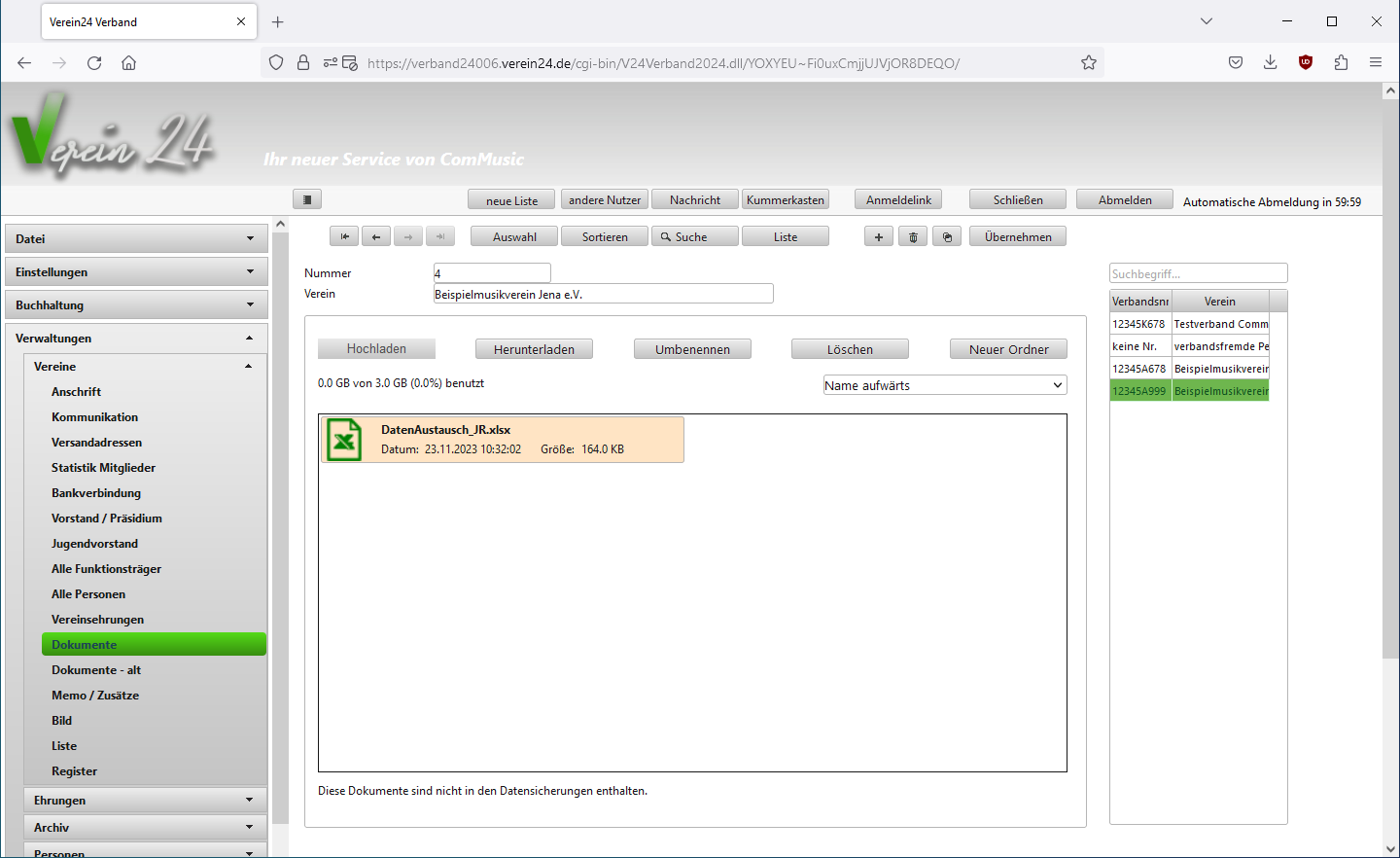1400x858 pixels.
Task: Open Kommunikation in the Vereine menu
Action: (x=95, y=417)
